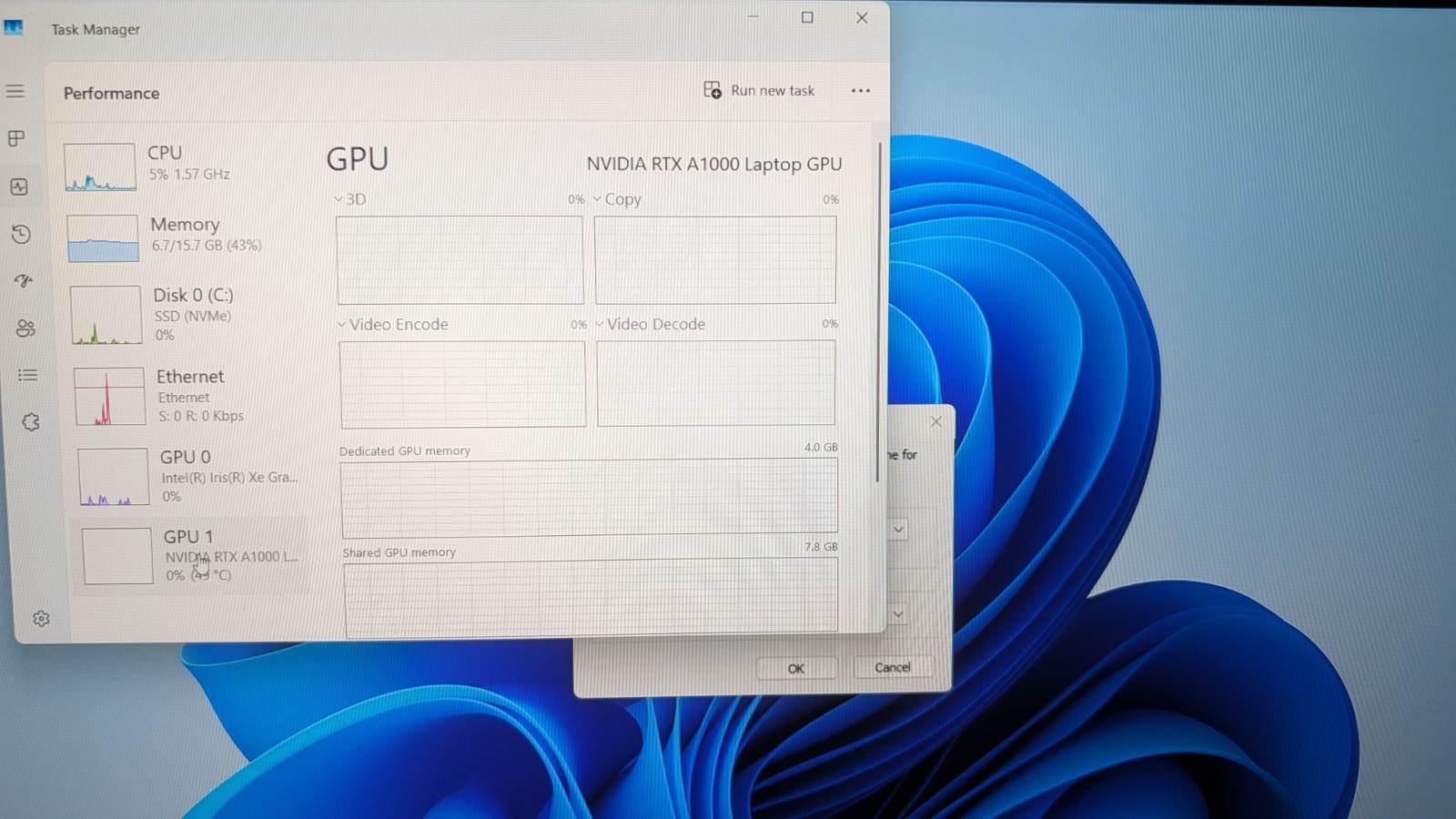Click the Task Manager app icon
The width and height of the screenshot is (1456, 819).
point(14,27)
